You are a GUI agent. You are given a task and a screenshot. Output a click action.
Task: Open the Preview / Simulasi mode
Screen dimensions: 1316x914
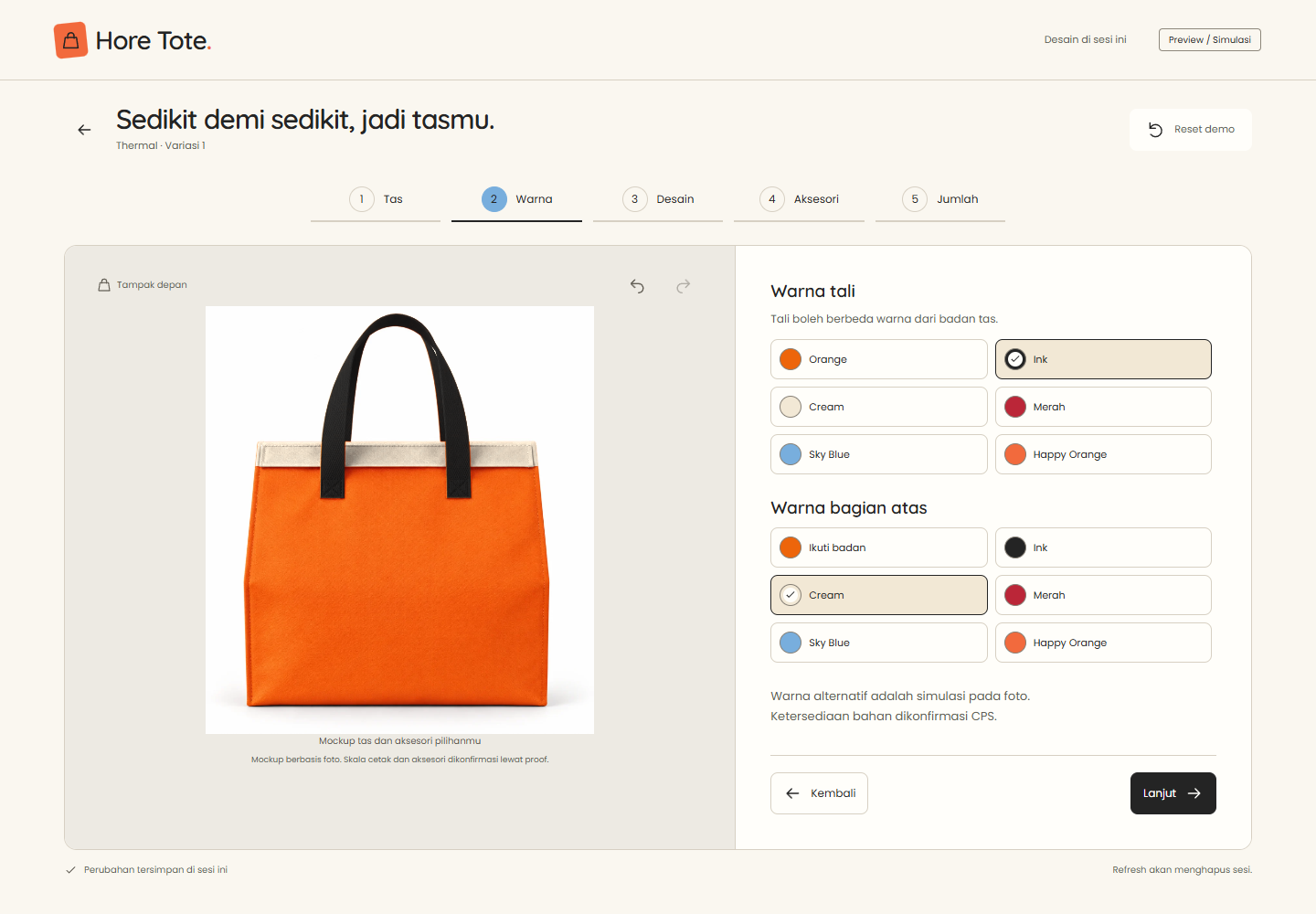(x=1210, y=40)
